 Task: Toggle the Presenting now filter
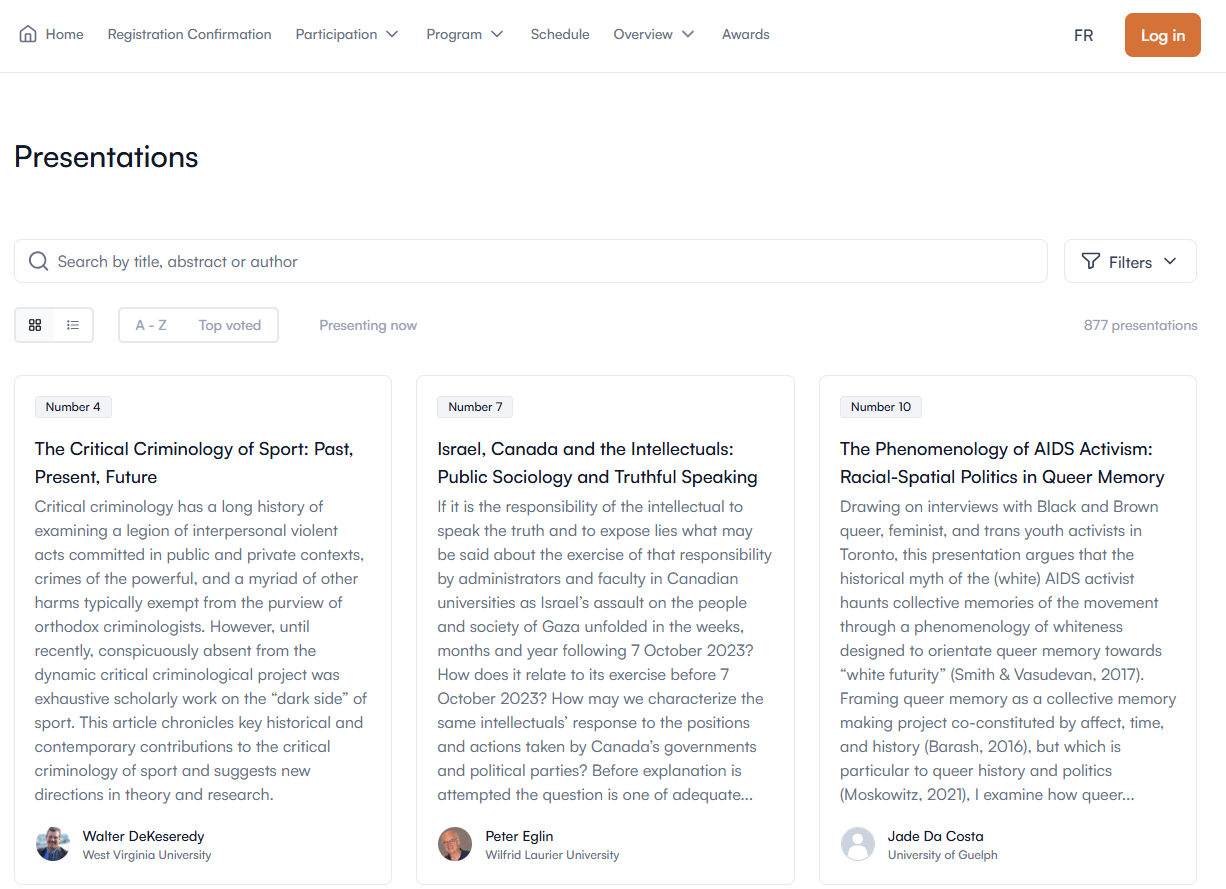[x=368, y=325]
